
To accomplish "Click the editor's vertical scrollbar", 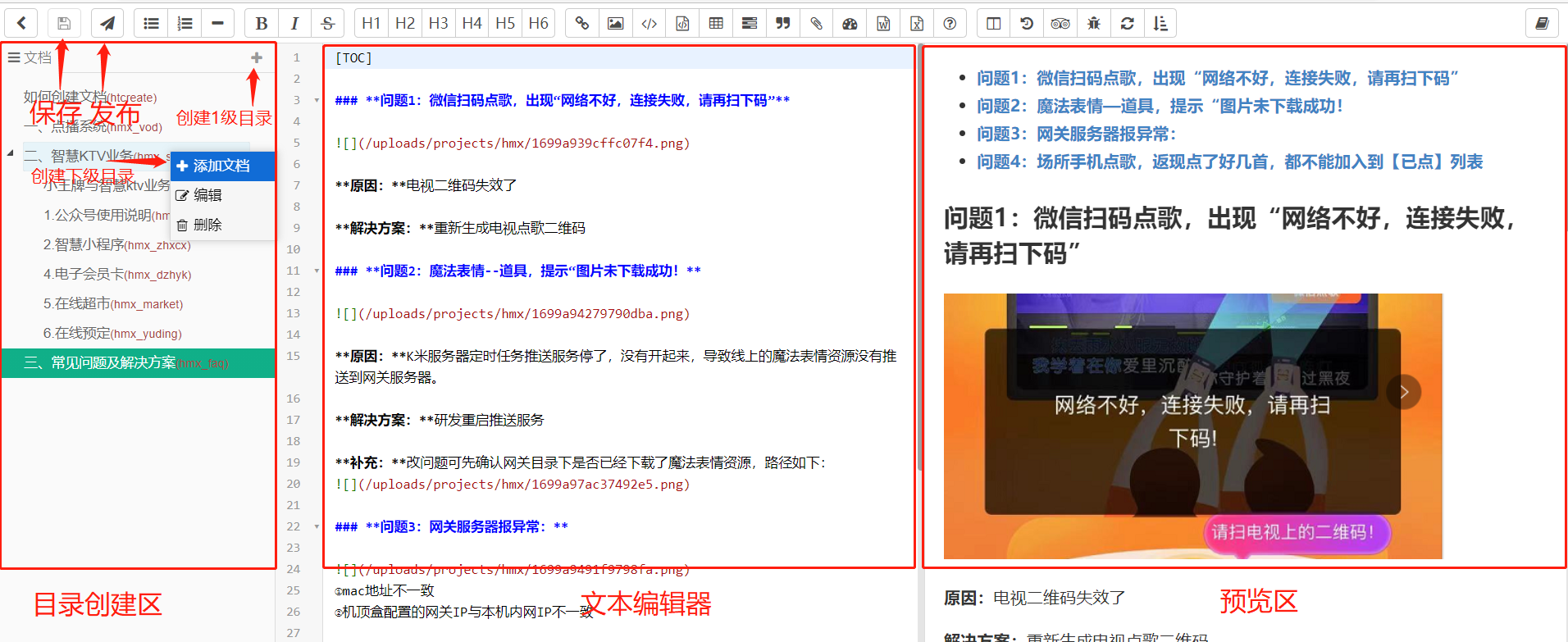I will tap(919, 258).
